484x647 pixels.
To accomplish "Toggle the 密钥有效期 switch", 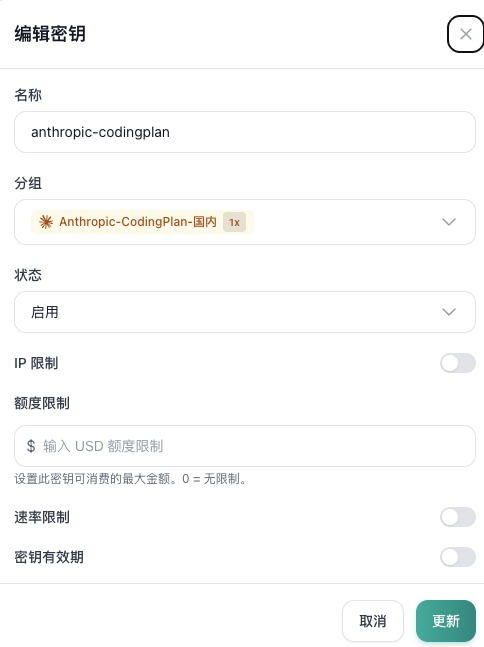I will pyautogui.click(x=458, y=557).
